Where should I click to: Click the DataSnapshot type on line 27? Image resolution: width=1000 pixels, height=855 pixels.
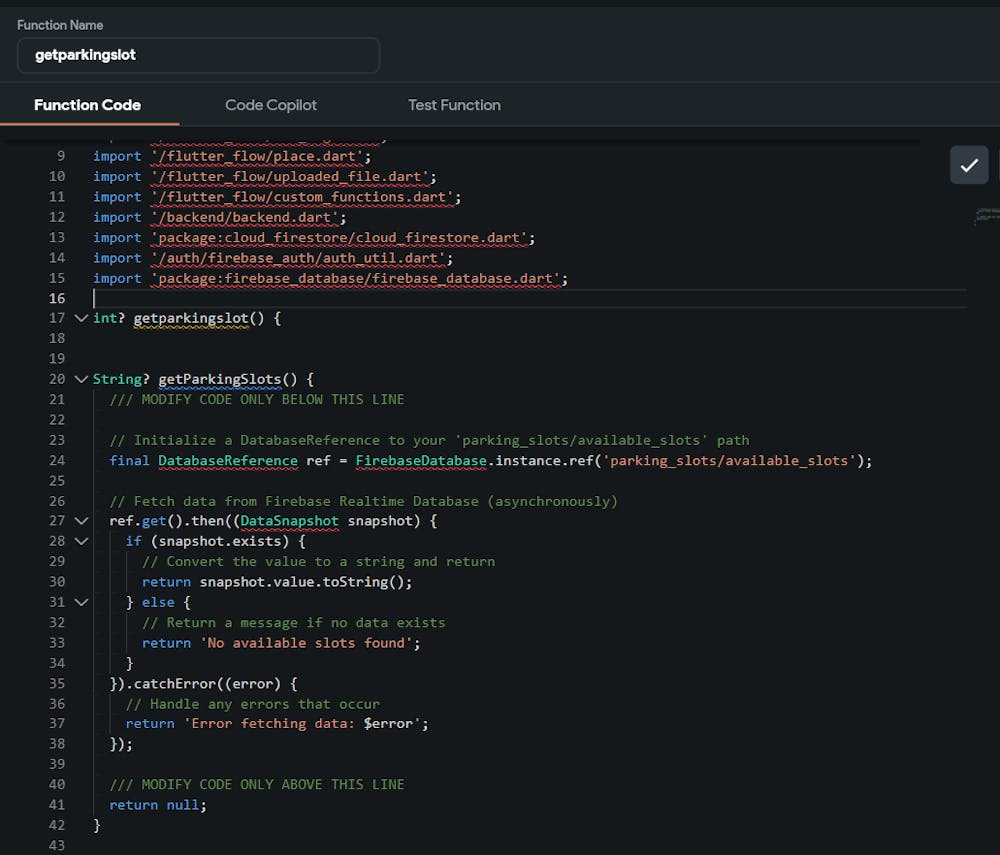(x=290, y=521)
